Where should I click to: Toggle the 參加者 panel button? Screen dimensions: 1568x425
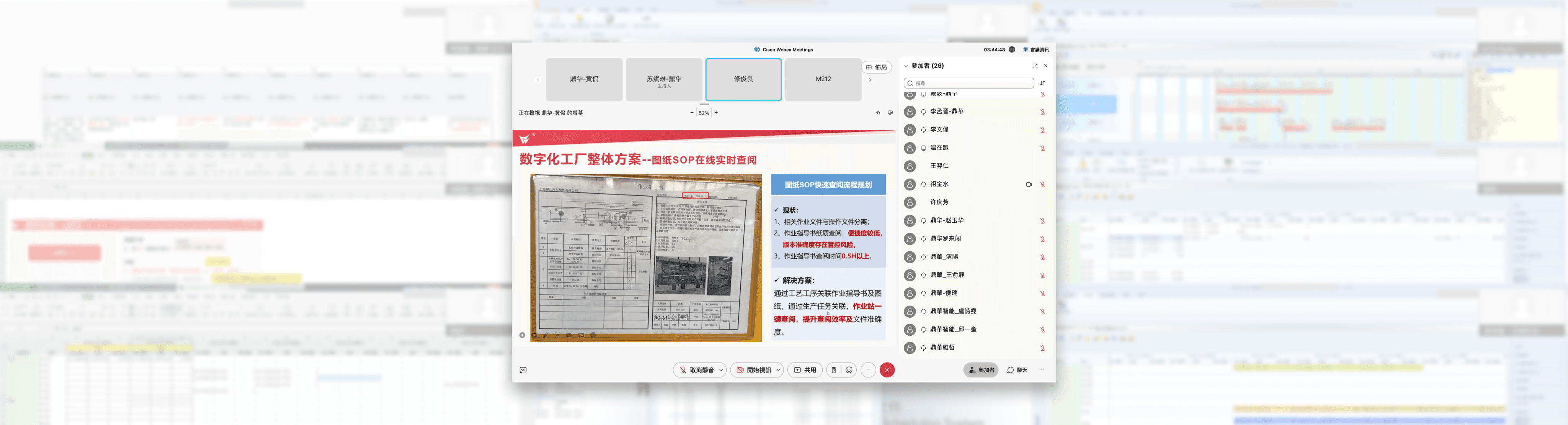tap(981, 370)
